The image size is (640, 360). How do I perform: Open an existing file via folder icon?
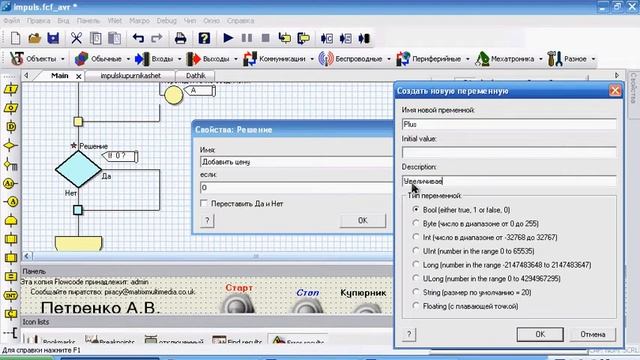pyautogui.click(x=35, y=38)
